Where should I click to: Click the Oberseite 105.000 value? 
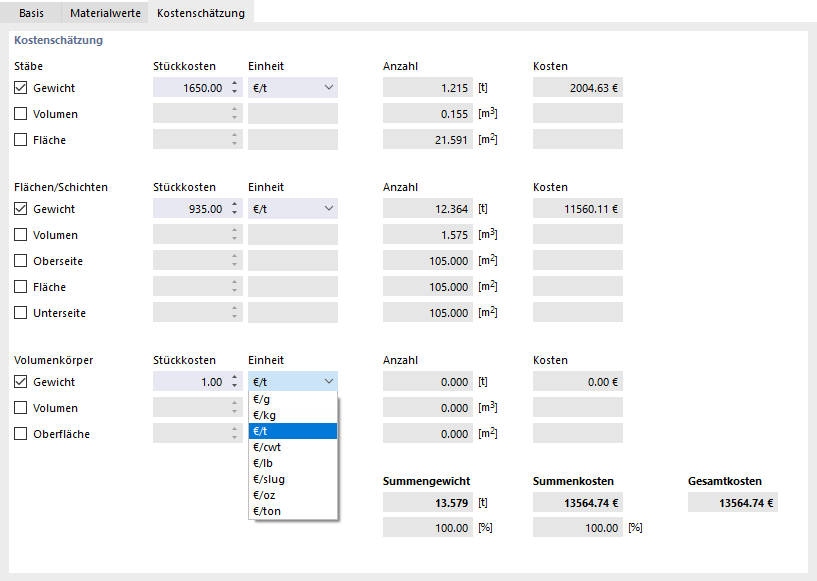(428, 261)
